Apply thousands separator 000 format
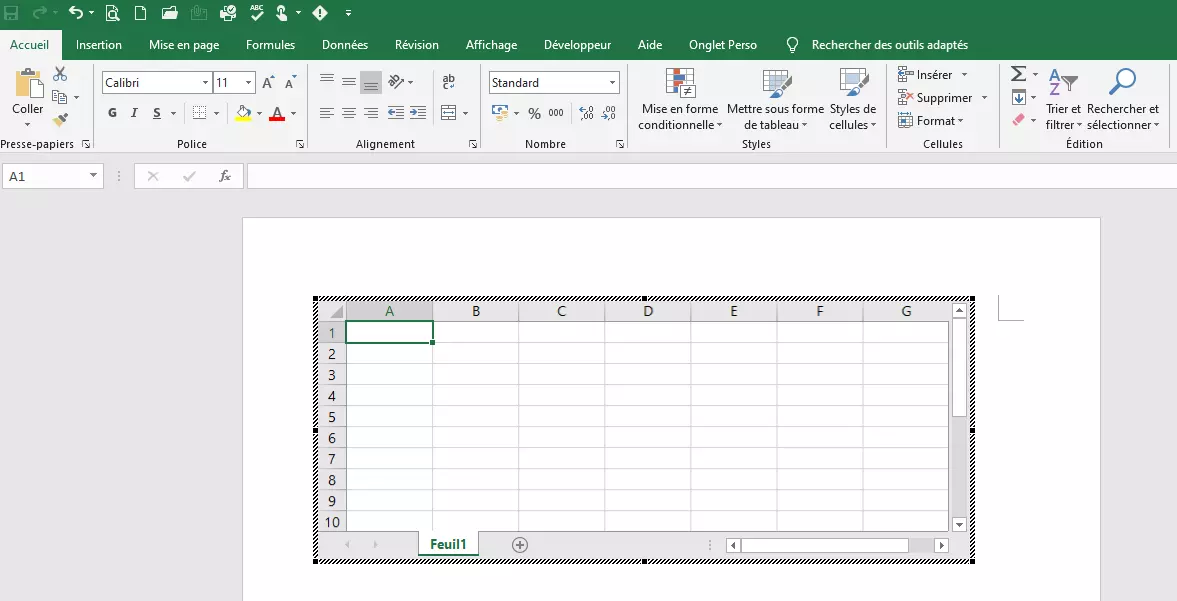The width and height of the screenshot is (1177, 601). click(556, 113)
